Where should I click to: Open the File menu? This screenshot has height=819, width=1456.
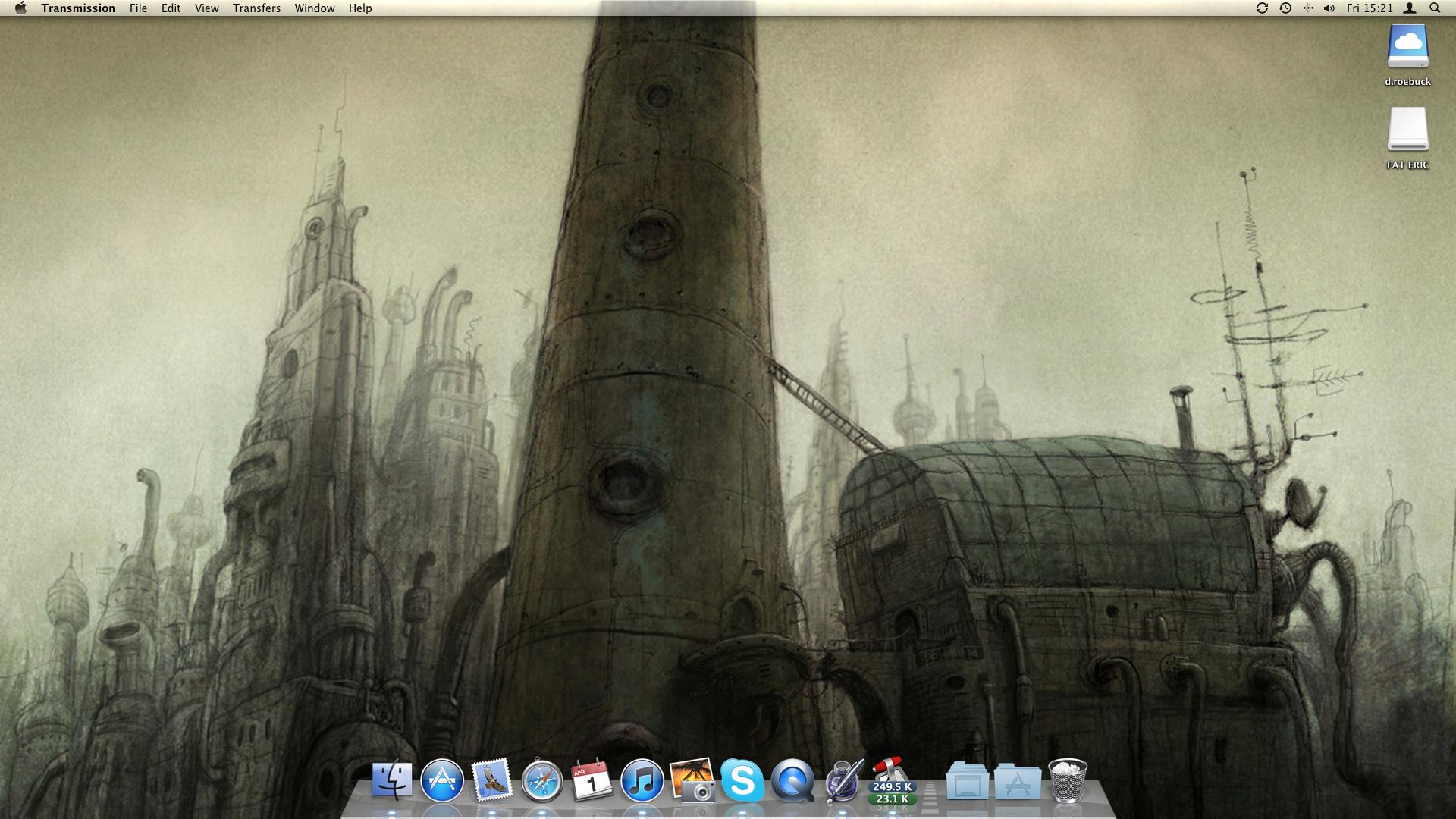[138, 8]
